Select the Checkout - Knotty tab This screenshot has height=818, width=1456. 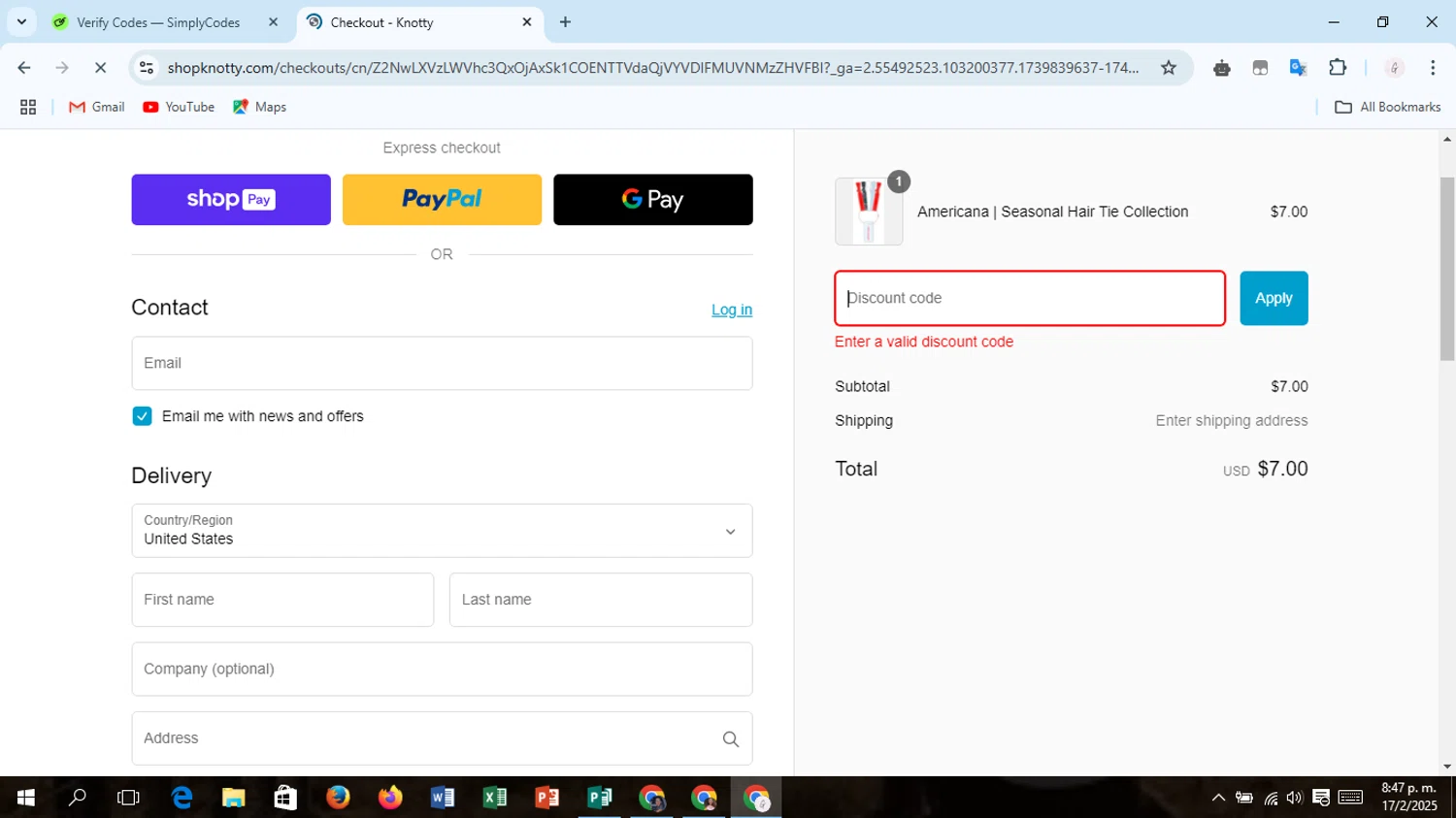point(420,22)
